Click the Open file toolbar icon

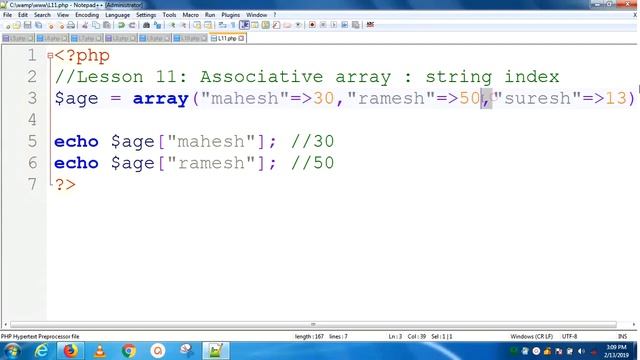tap(17, 25)
